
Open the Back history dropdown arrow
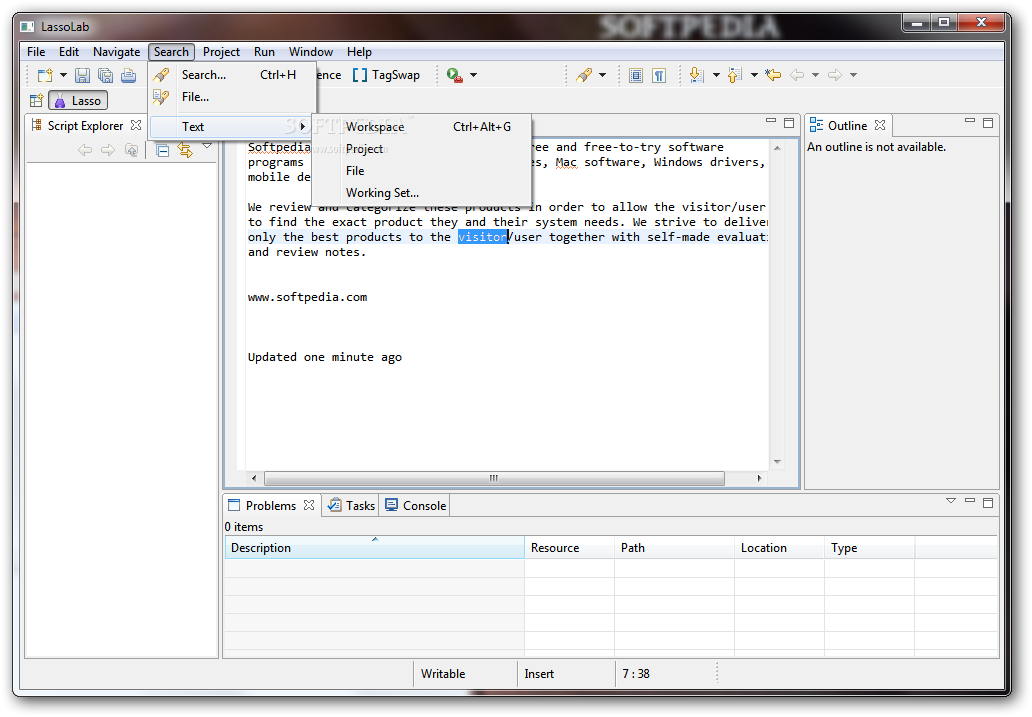coord(815,75)
